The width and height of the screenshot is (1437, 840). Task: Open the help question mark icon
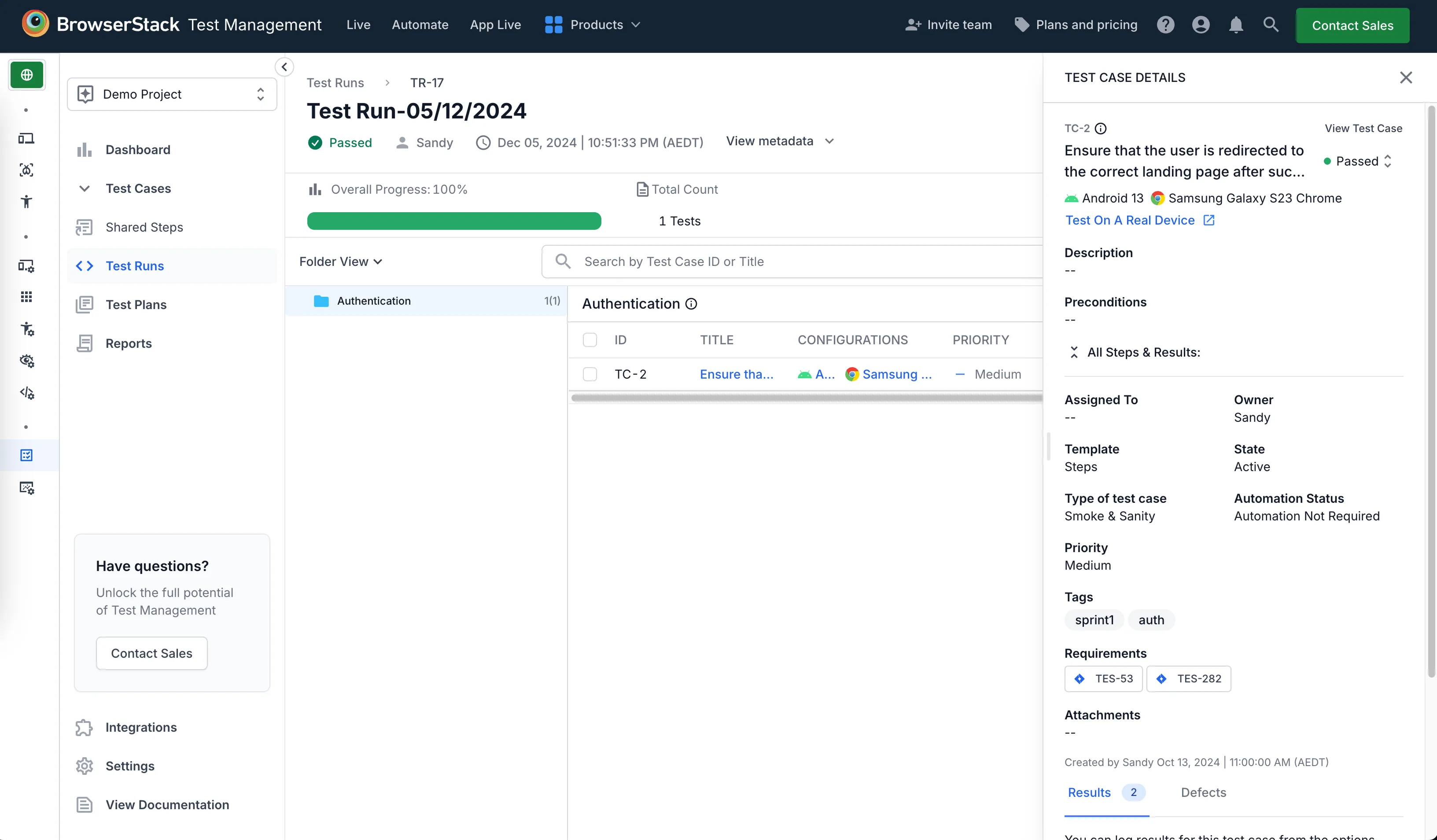[1165, 25]
